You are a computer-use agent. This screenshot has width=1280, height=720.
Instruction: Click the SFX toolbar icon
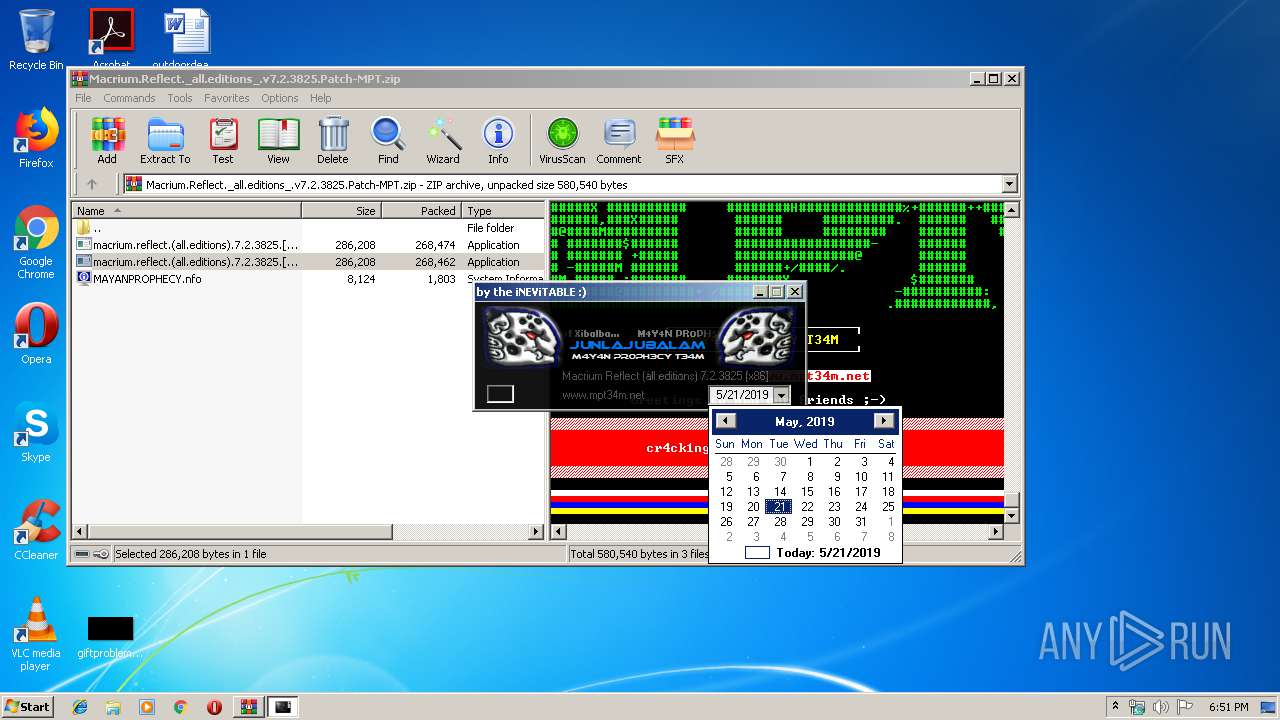[x=675, y=141]
